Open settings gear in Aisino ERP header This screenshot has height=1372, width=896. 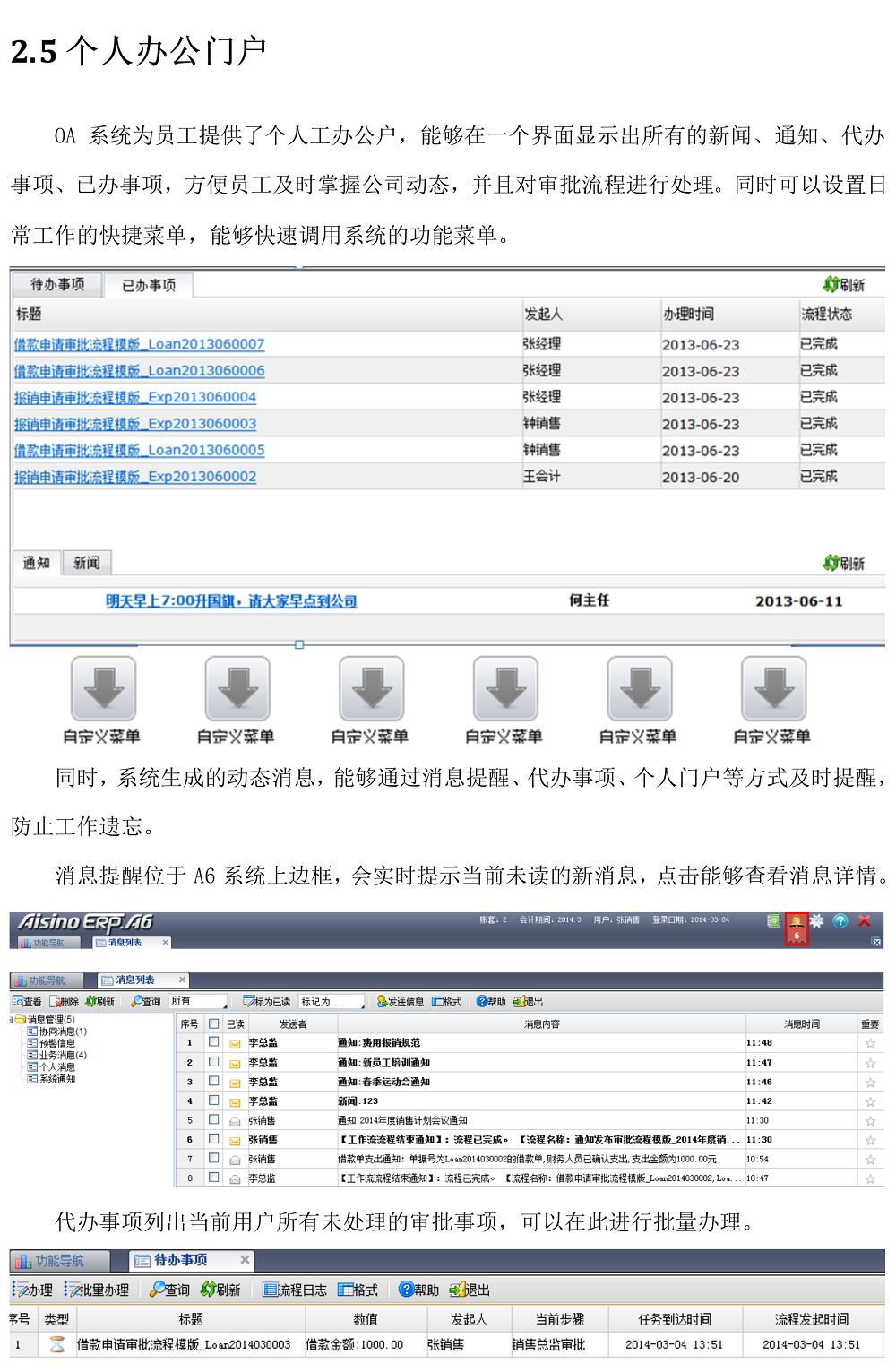[817, 921]
